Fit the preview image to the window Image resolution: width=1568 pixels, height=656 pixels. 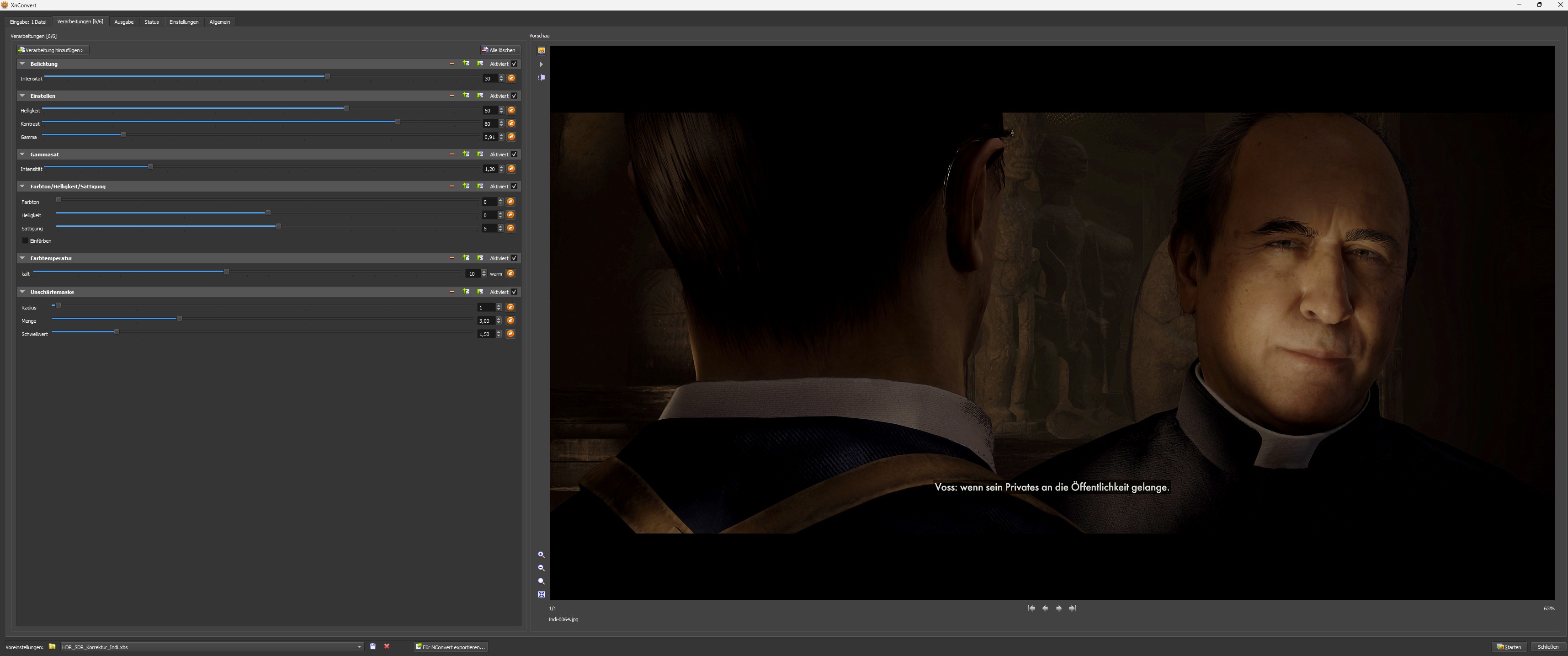[541, 594]
